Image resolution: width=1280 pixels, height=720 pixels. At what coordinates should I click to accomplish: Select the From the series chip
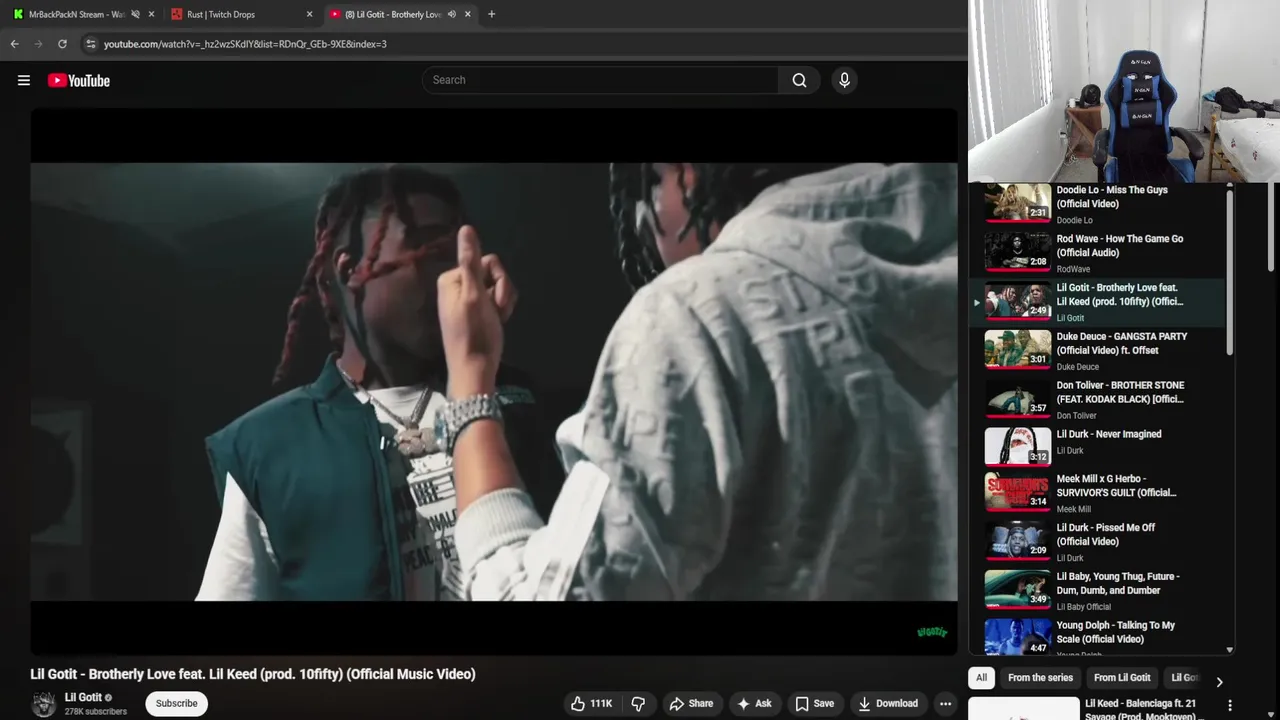[x=1040, y=678]
